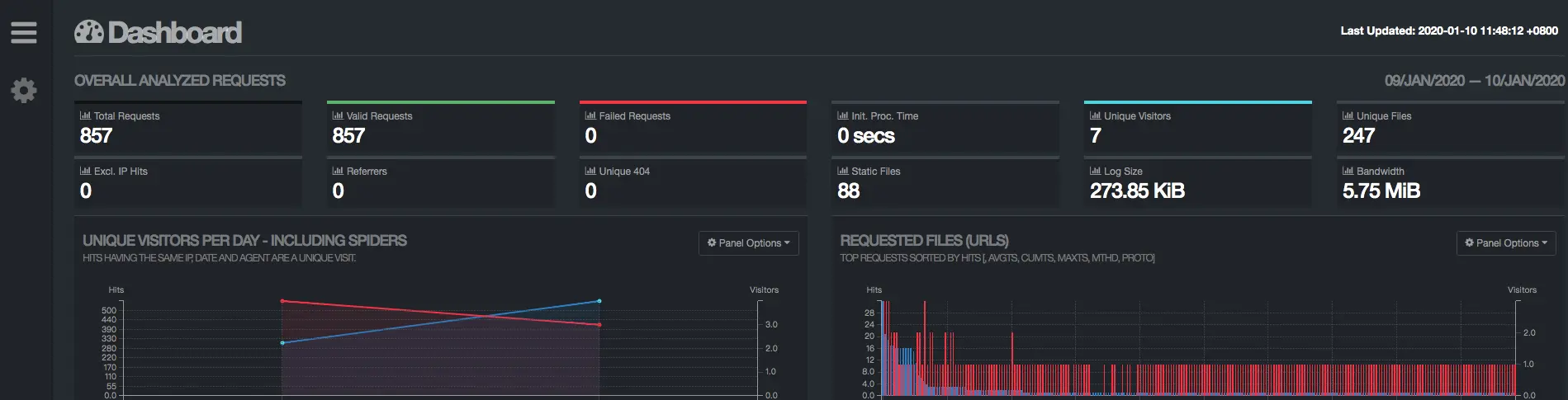1568x400 pixels.
Task: Click blue line's right data point in visitors chart
Action: [x=599, y=301]
